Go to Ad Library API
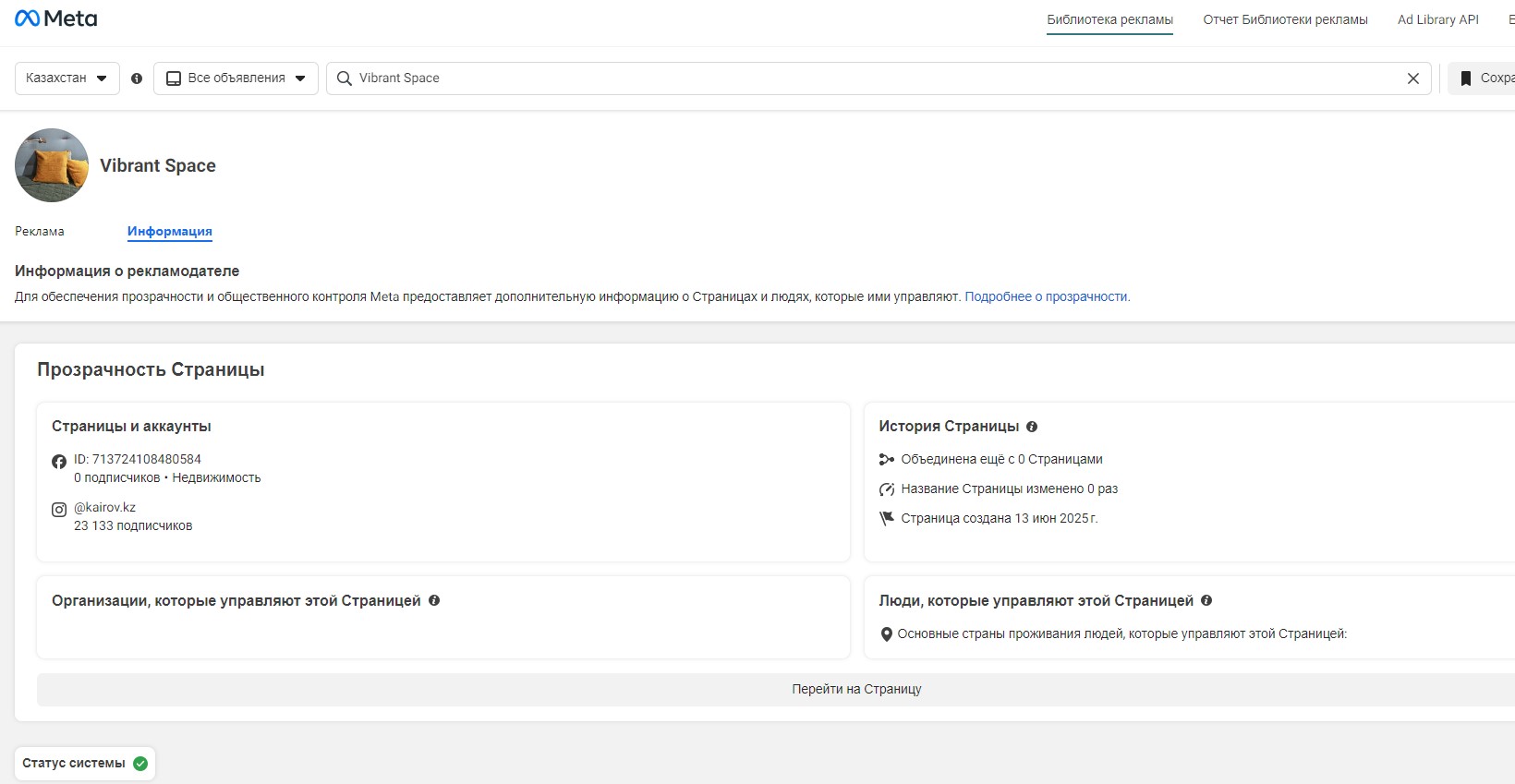 (1437, 19)
